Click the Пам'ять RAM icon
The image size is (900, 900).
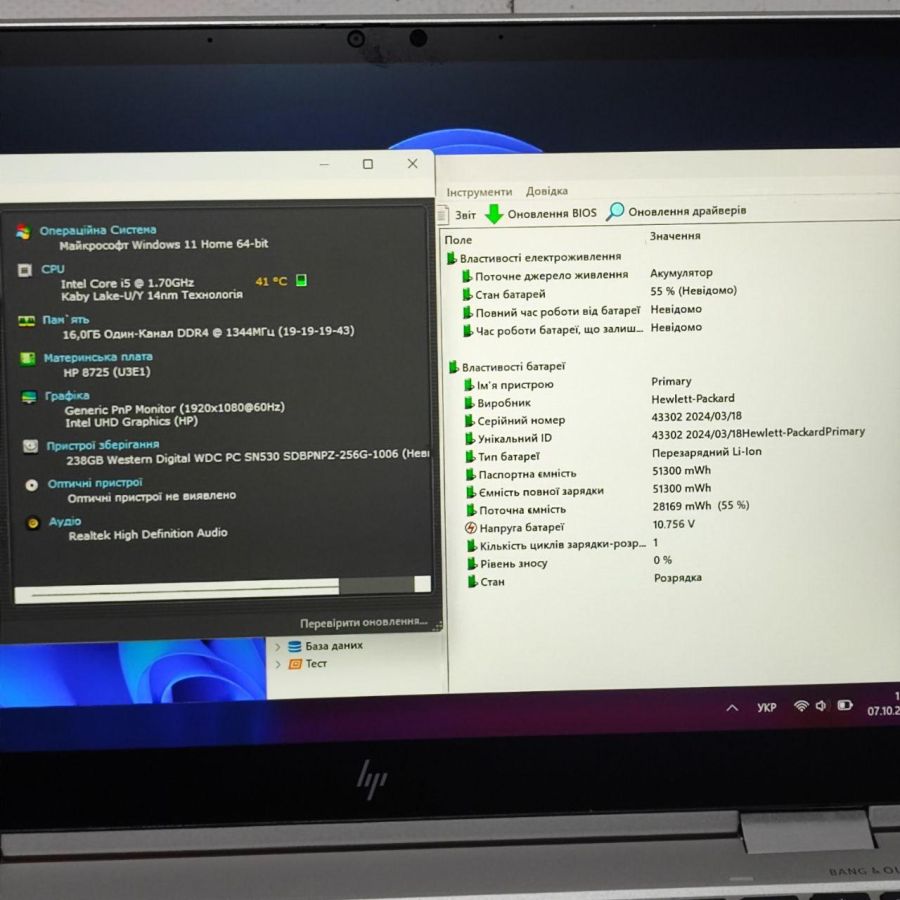point(26,321)
